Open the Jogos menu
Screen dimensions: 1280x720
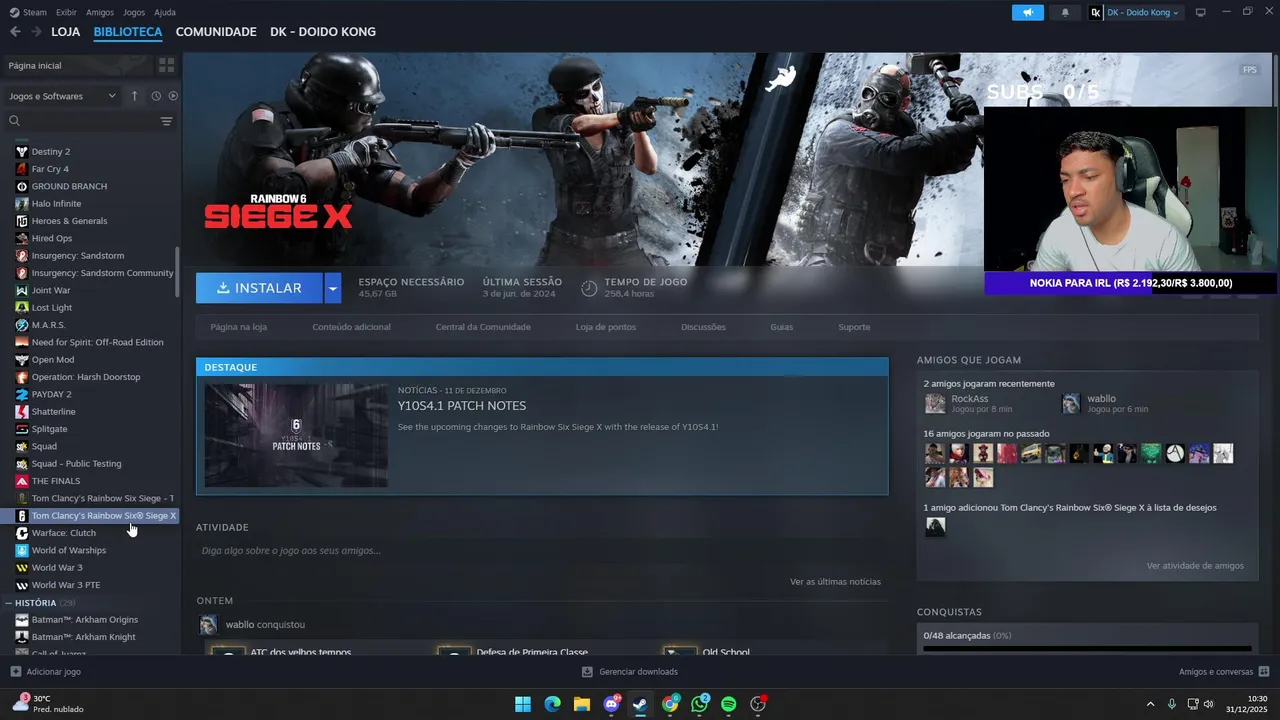(x=134, y=12)
